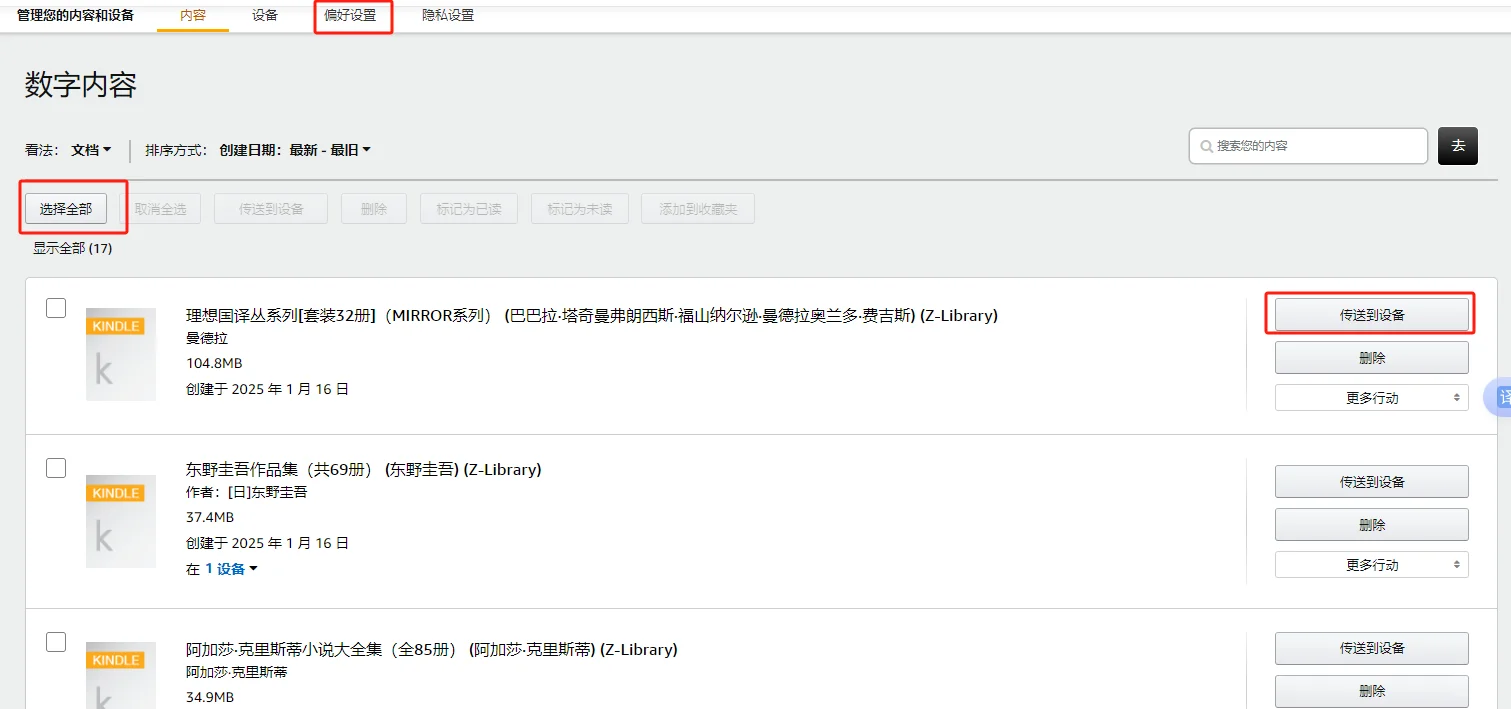1511x709 pixels.
Task: Click the 标记为未读 button
Action: click(x=579, y=209)
